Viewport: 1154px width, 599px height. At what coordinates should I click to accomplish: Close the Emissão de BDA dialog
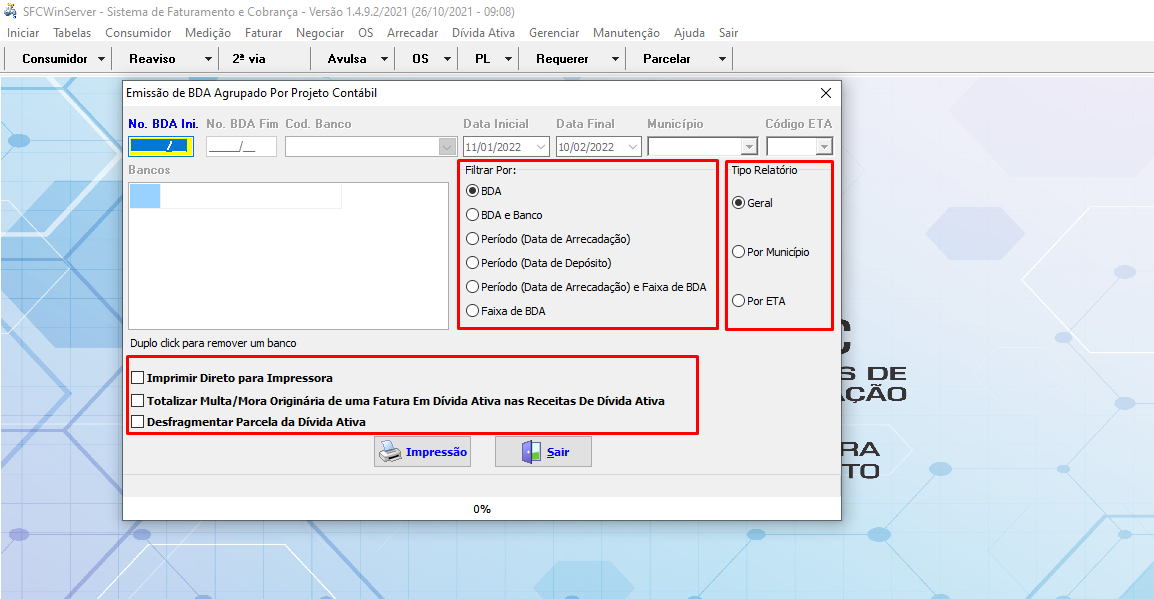point(825,93)
